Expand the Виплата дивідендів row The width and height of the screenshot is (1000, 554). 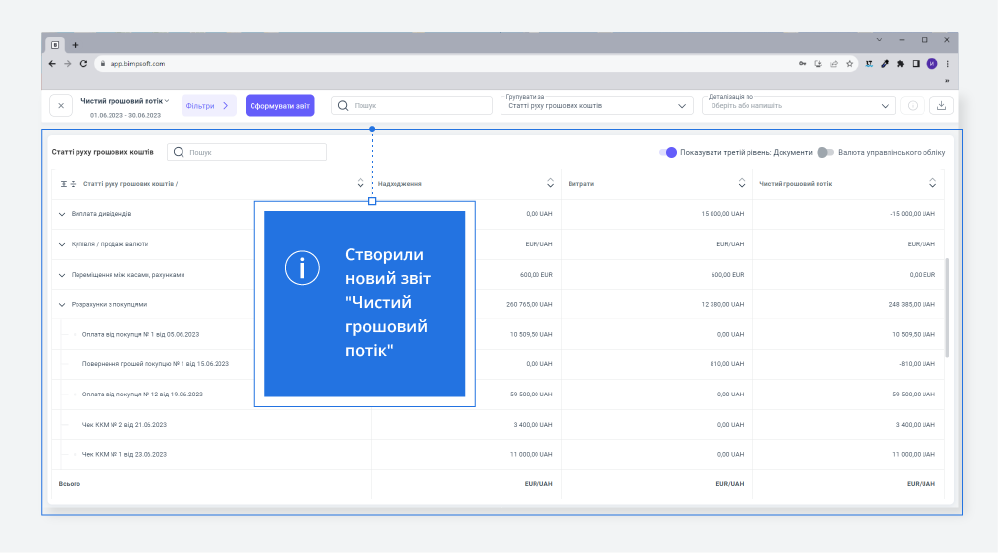coord(62,214)
